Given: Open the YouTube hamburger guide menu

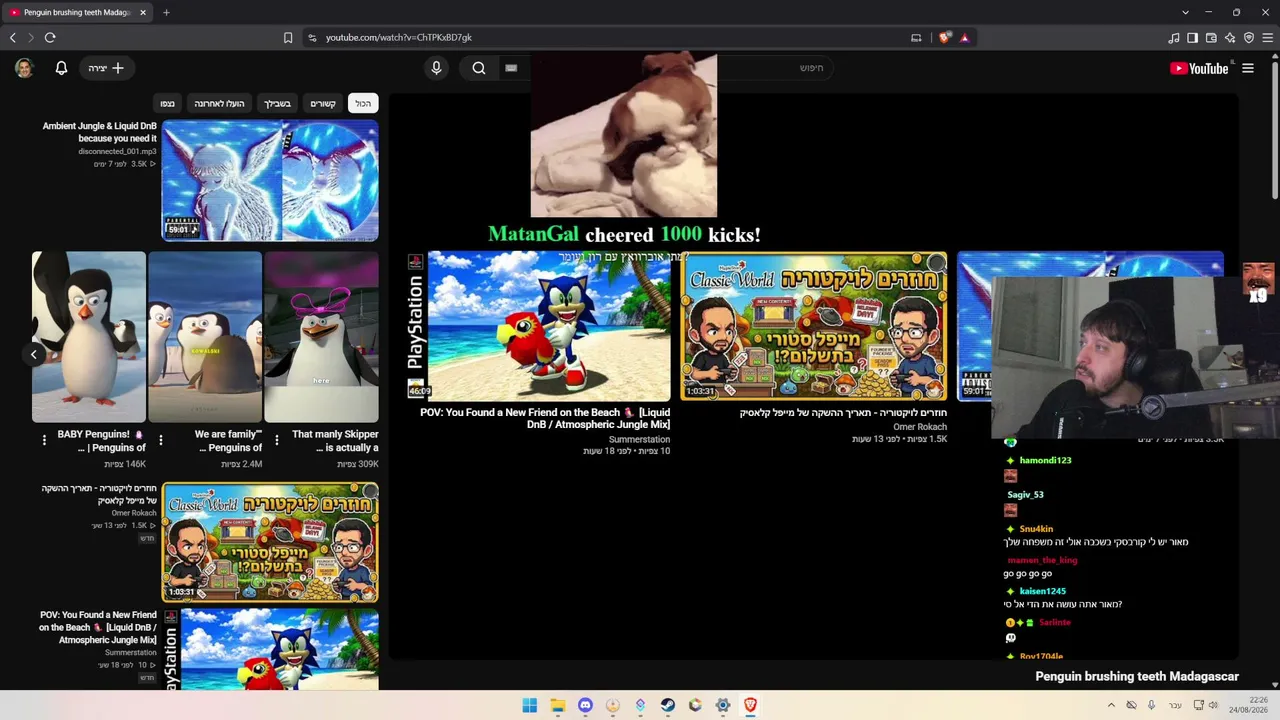Looking at the screenshot, I should click(1247, 68).
